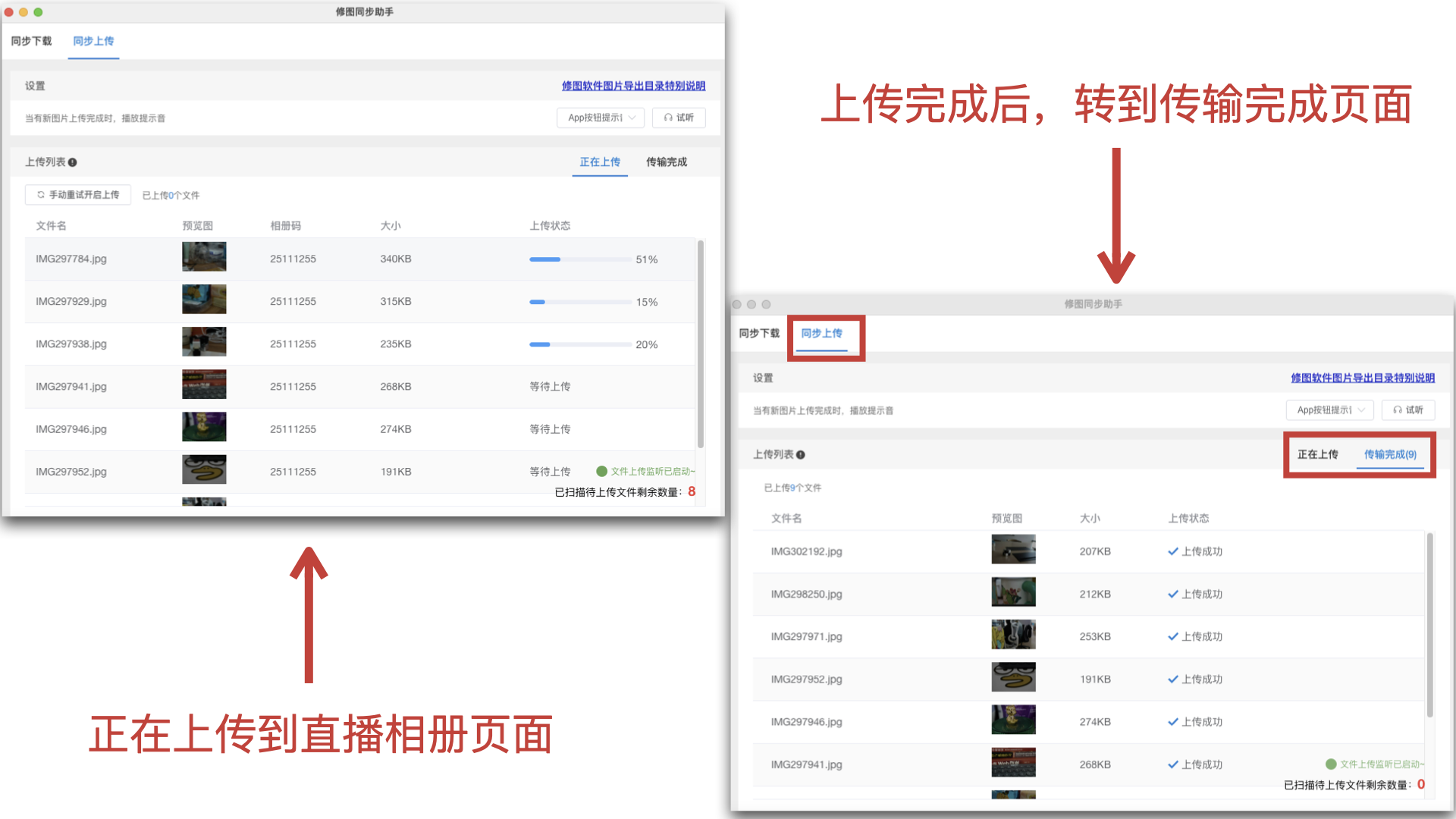Open 同步下载 tab in left window
The height and width of the screenshot is (819, 1456).
pyautogui.click(x=31, y=41)
